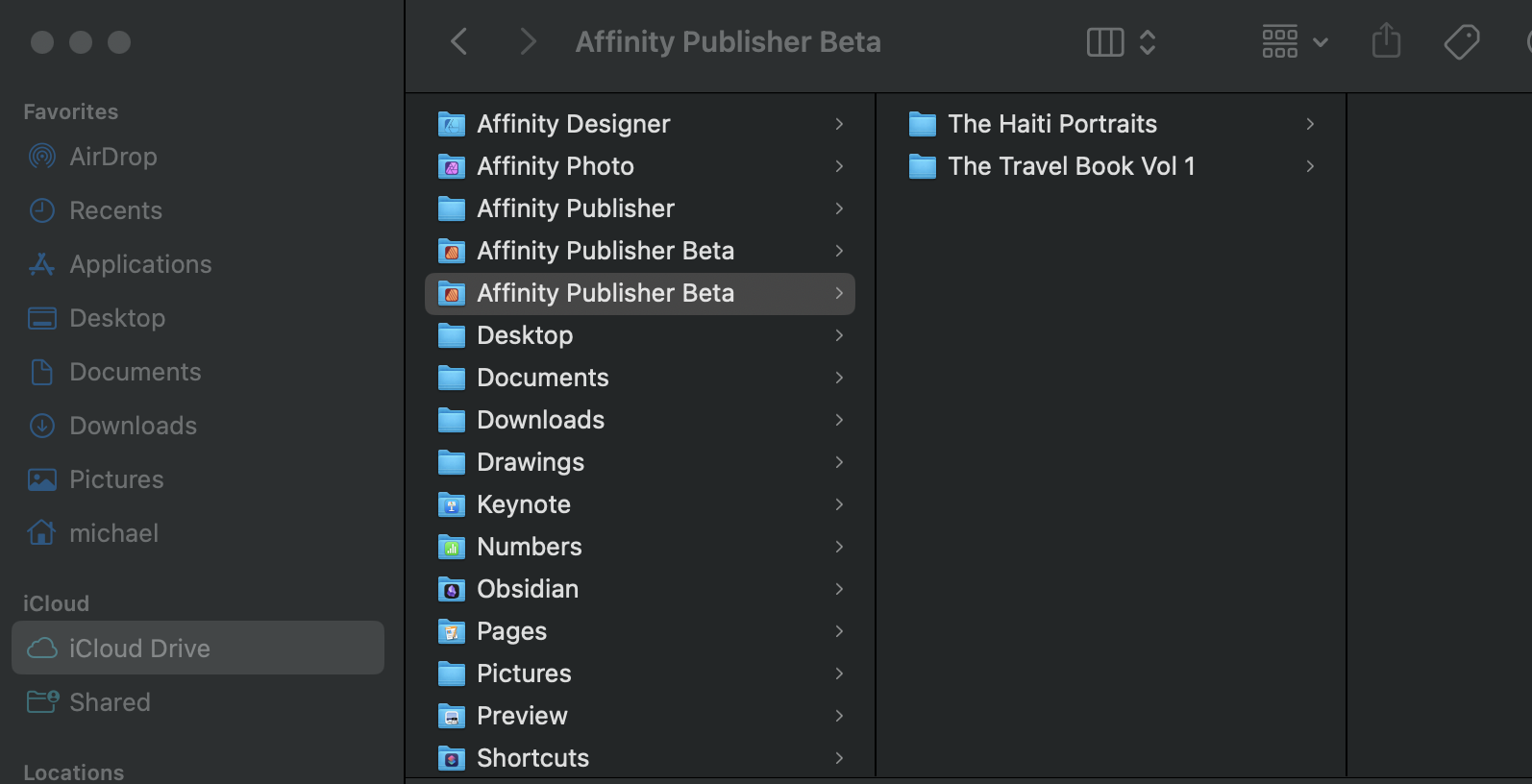Click the iCloud section header
This screenshot has width=1532, height=784.
(x=56, y=603)
